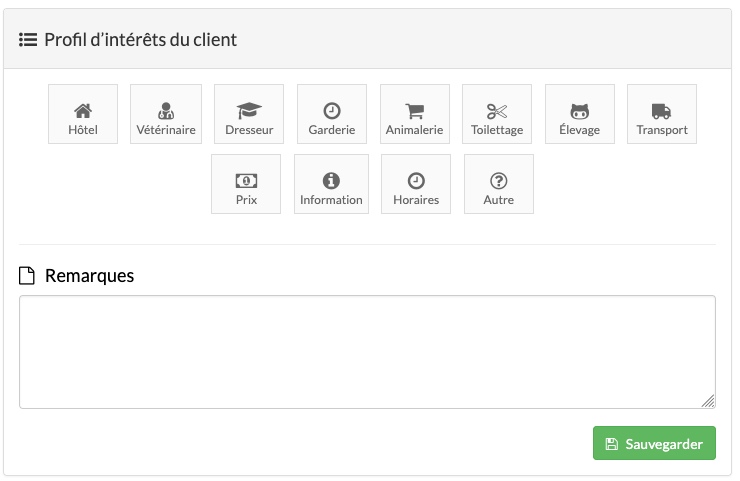The height and width of the screenshot is (481, 740).
Task: Click the list icon beside Profil d'intérêts
Action: (x=28, y=40)
